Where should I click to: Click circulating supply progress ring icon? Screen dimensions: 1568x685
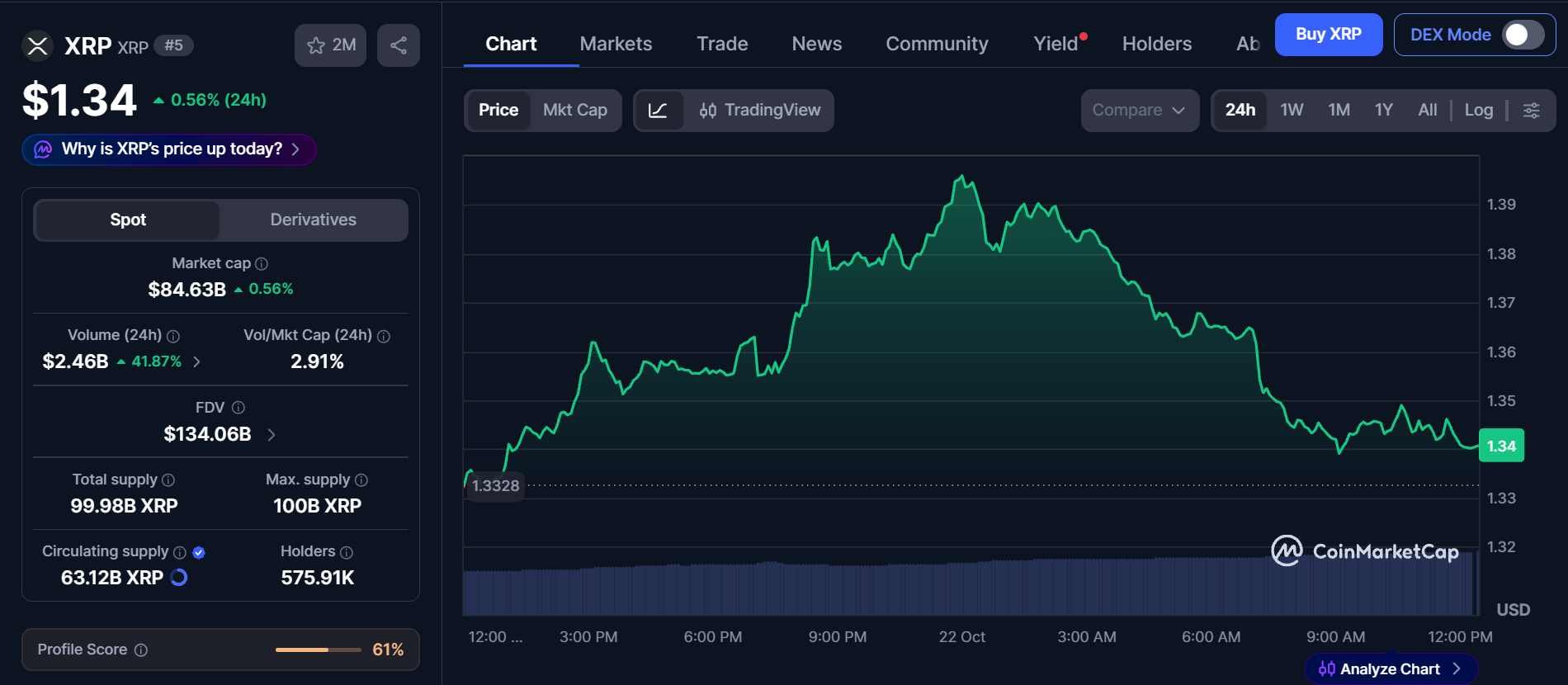click(179, 578)
